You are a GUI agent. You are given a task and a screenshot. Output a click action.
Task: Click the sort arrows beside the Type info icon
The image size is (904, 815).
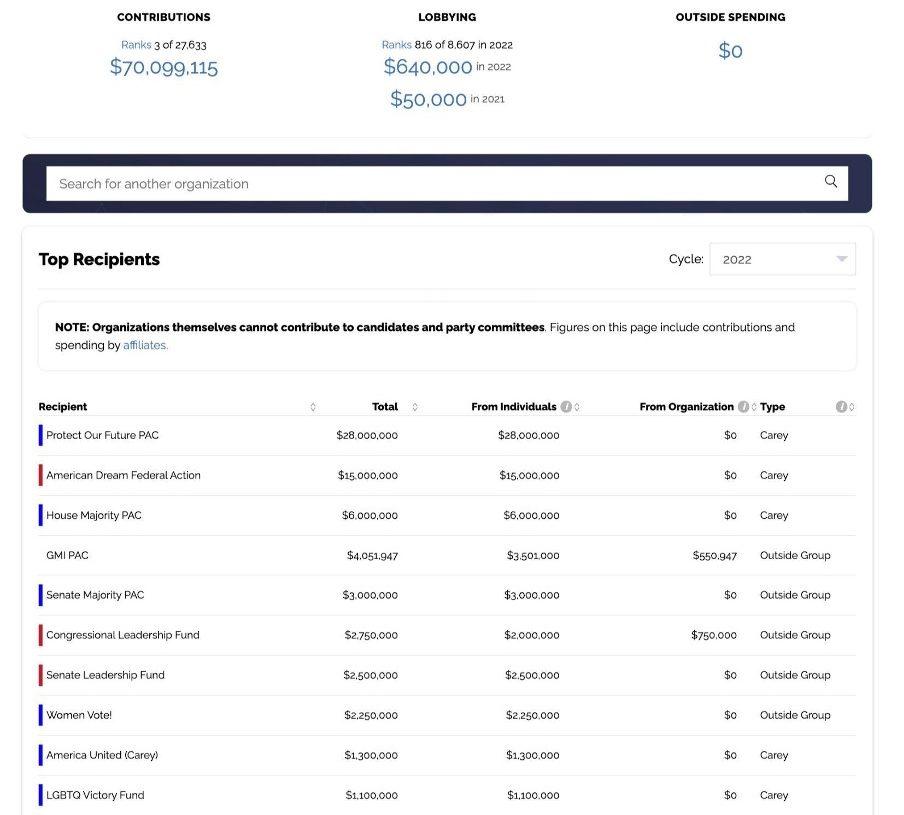[852, 407]
